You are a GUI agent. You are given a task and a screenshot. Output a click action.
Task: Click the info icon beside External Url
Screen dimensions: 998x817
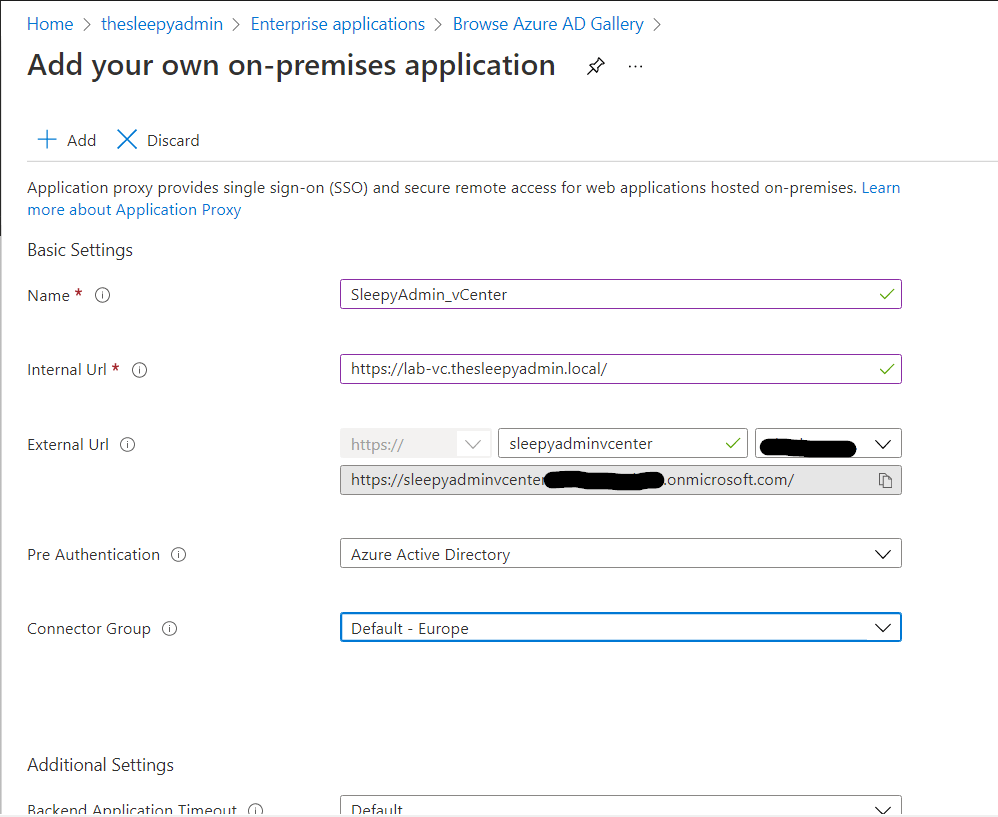pyautogui.click(x=128, y=445)
